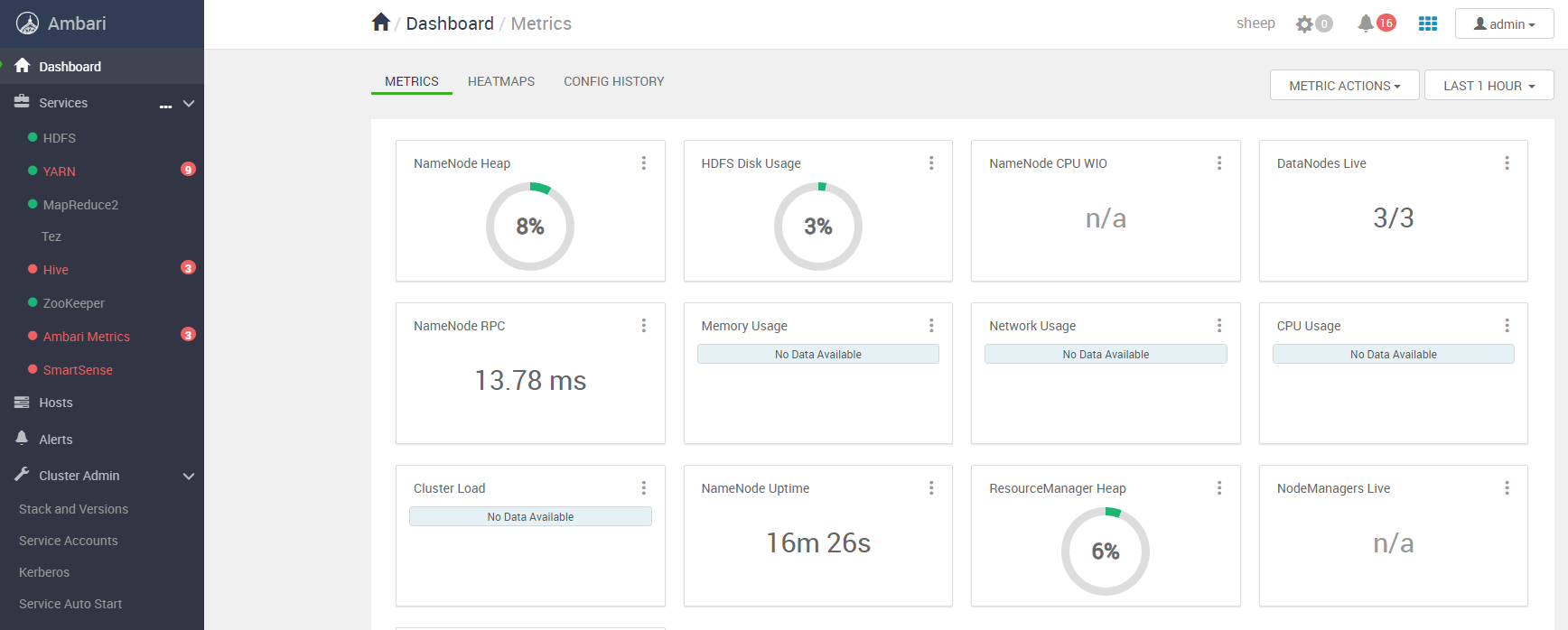Switch to the CONFIG HISTORY tab
Image resolution: width=1568 pixels, height=630 pixels.
(x=614, y=81)
